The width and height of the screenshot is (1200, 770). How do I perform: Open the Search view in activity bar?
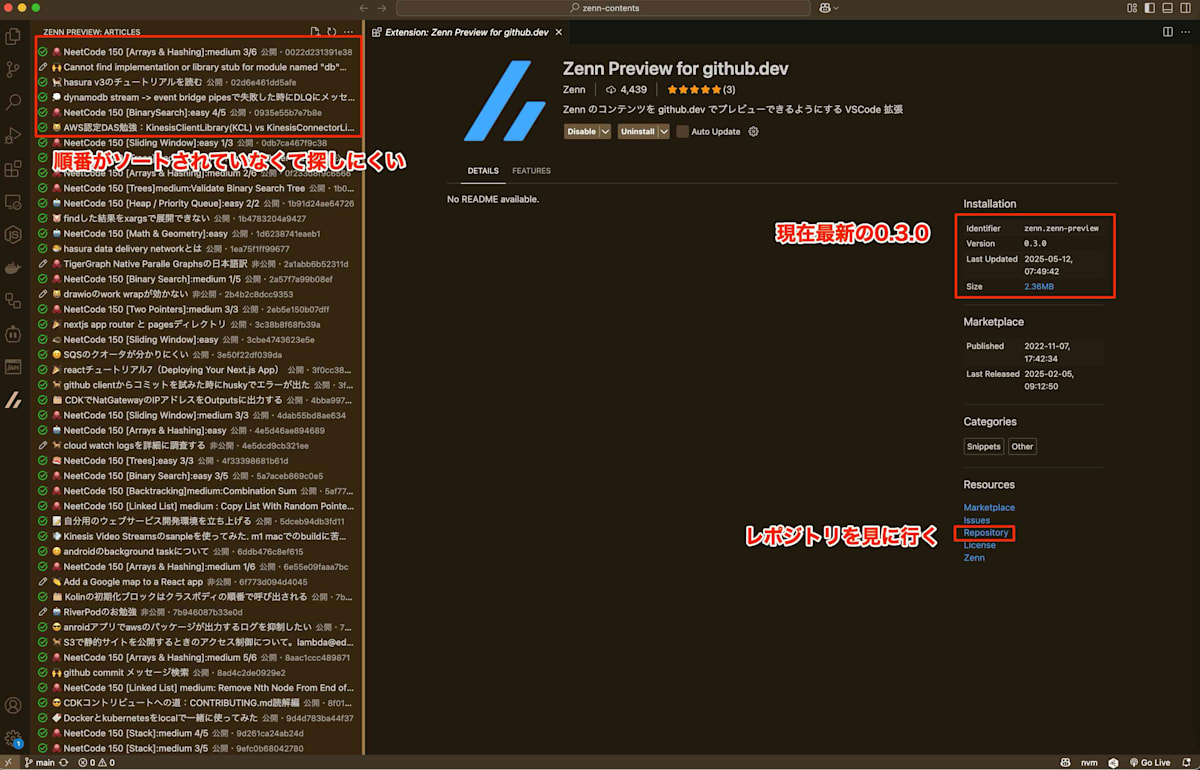tap(14, 102)
